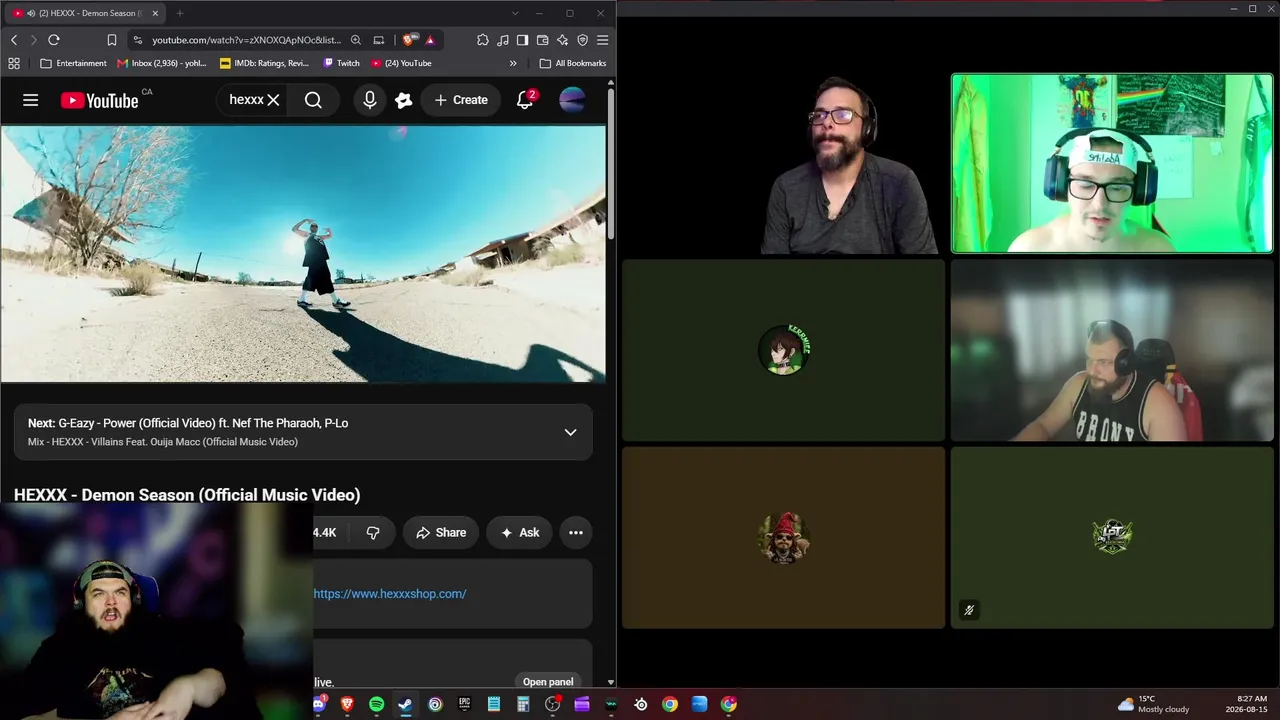Open the more actions three-dot menu
Image resolution: width=1280 pixels, height=720 pixels.
[x=576, y=533]
